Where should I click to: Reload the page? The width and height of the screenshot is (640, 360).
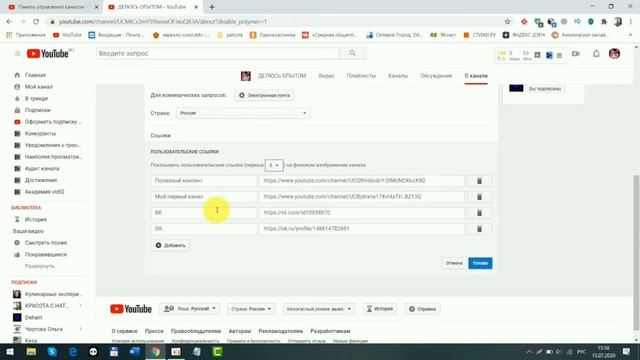point(36,22)
